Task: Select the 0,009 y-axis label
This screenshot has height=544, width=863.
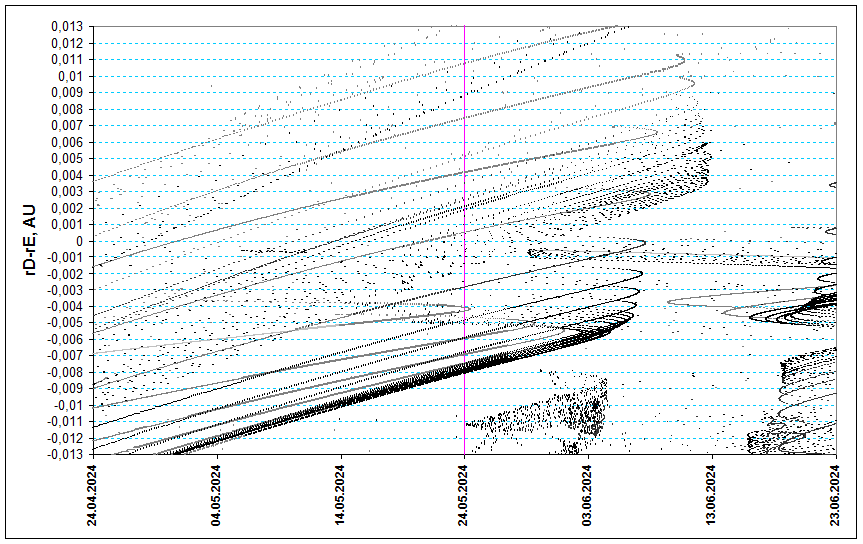Action: (x=68, y=93)
